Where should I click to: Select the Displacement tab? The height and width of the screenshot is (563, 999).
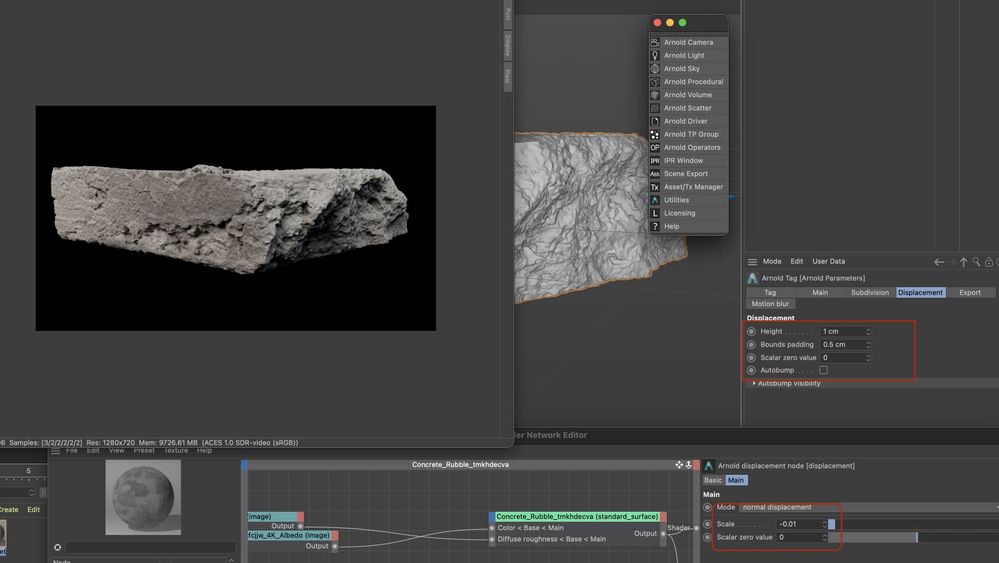[x=920, y=293]
